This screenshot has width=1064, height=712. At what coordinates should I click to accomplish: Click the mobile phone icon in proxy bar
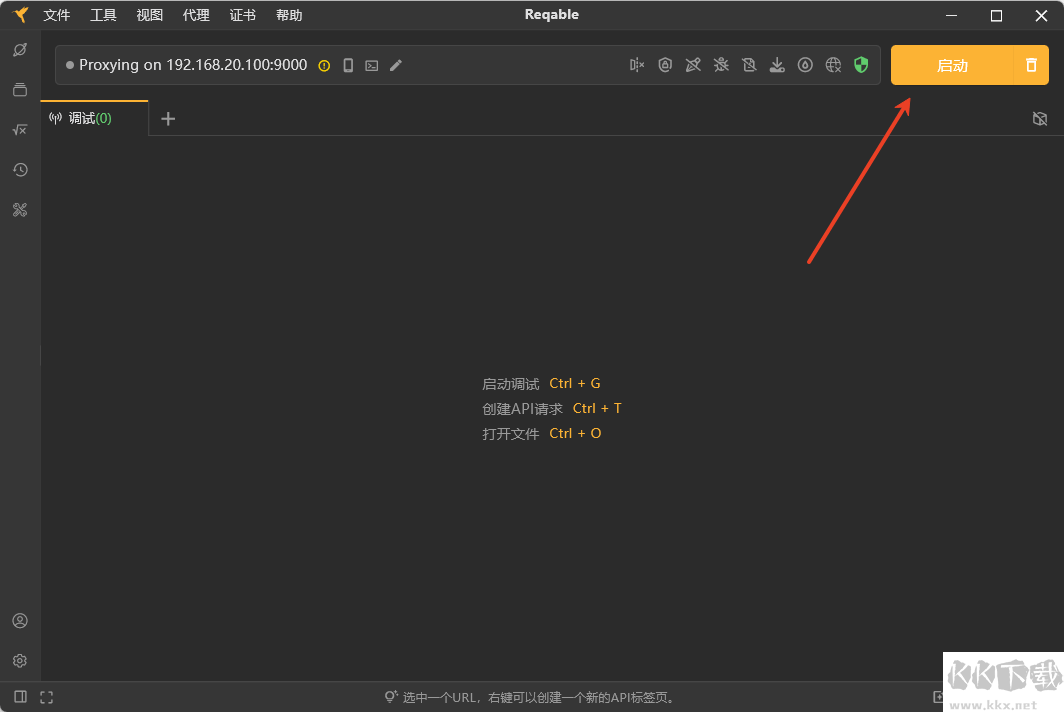coord(348,65)
